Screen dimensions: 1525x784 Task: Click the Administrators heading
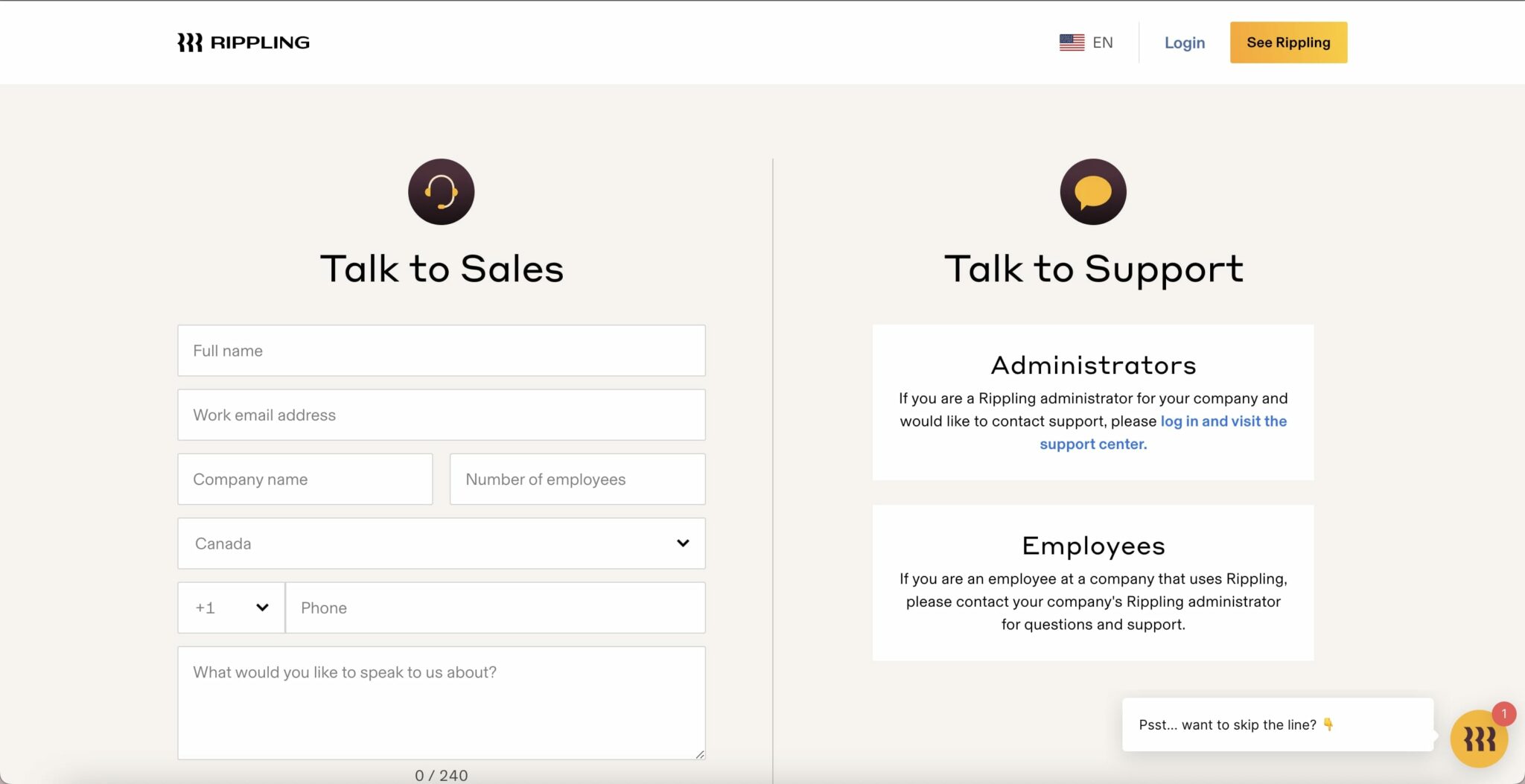[1093, 365]
